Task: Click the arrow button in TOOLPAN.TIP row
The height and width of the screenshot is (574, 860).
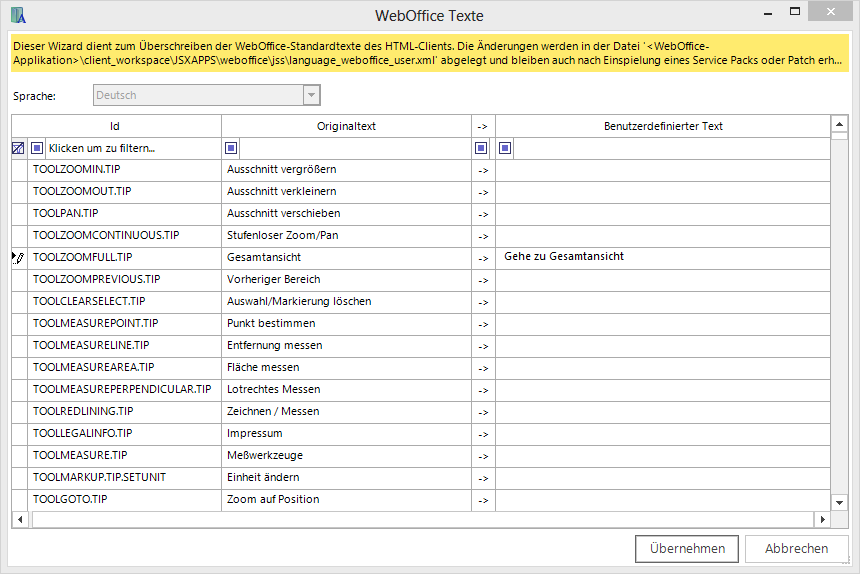Action: pos(483,214)
